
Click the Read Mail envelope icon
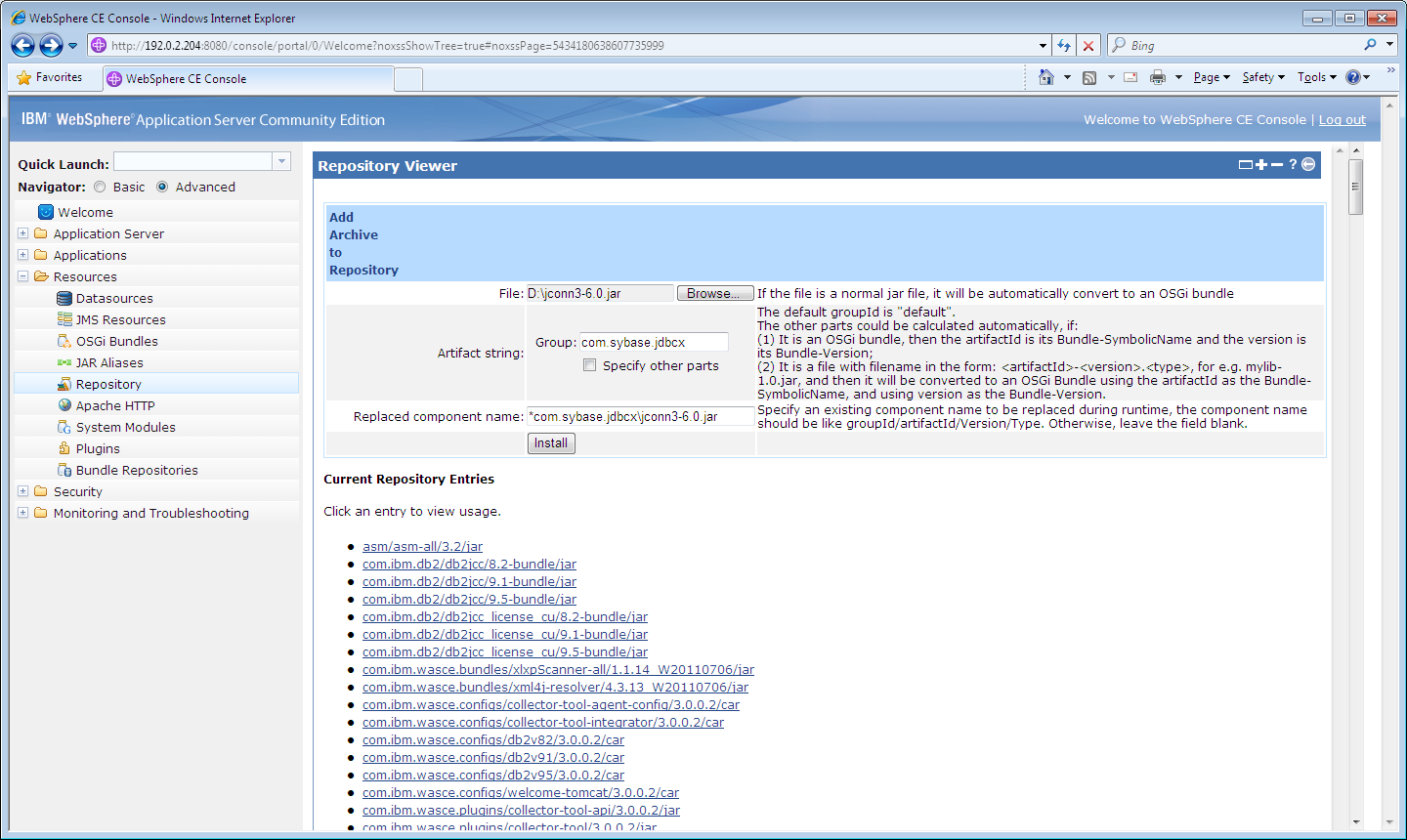[x=1130, y=77]
